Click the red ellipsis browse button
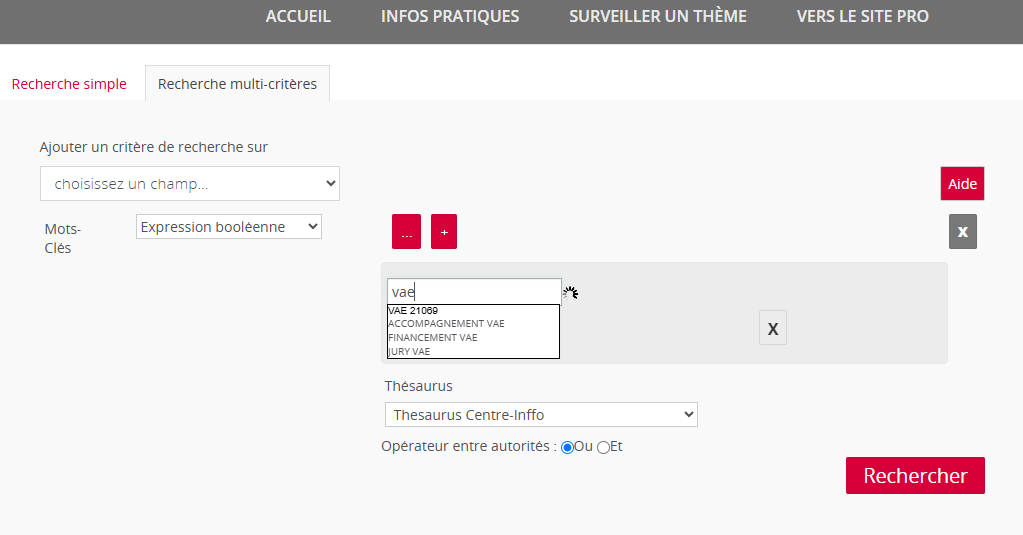The width and height of the screenshot is (1023, 535). point(406,232)
